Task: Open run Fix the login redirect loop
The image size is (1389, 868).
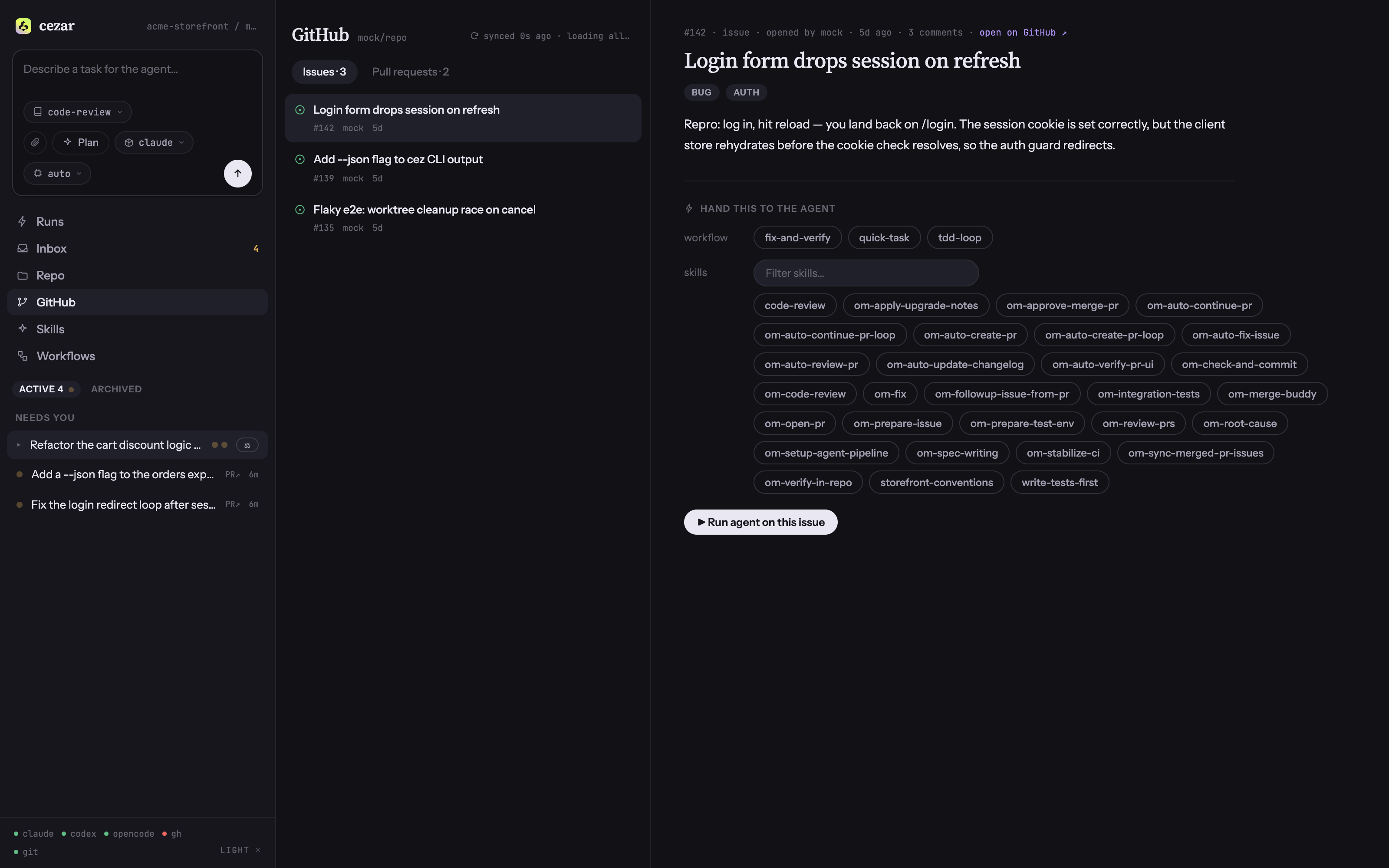Action: click(137, 505)
